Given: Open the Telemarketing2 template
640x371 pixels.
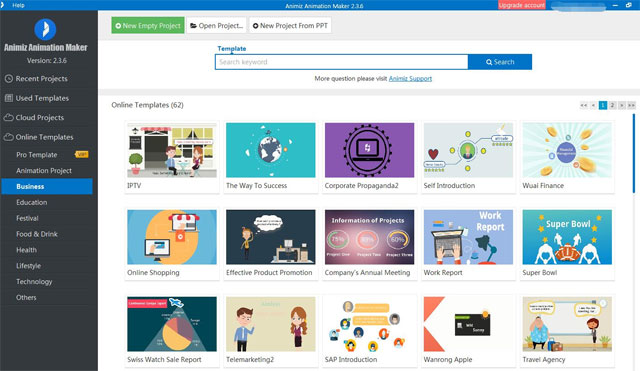Looking at the screenshot, I should pyautogui.click(x=271, y=324).
